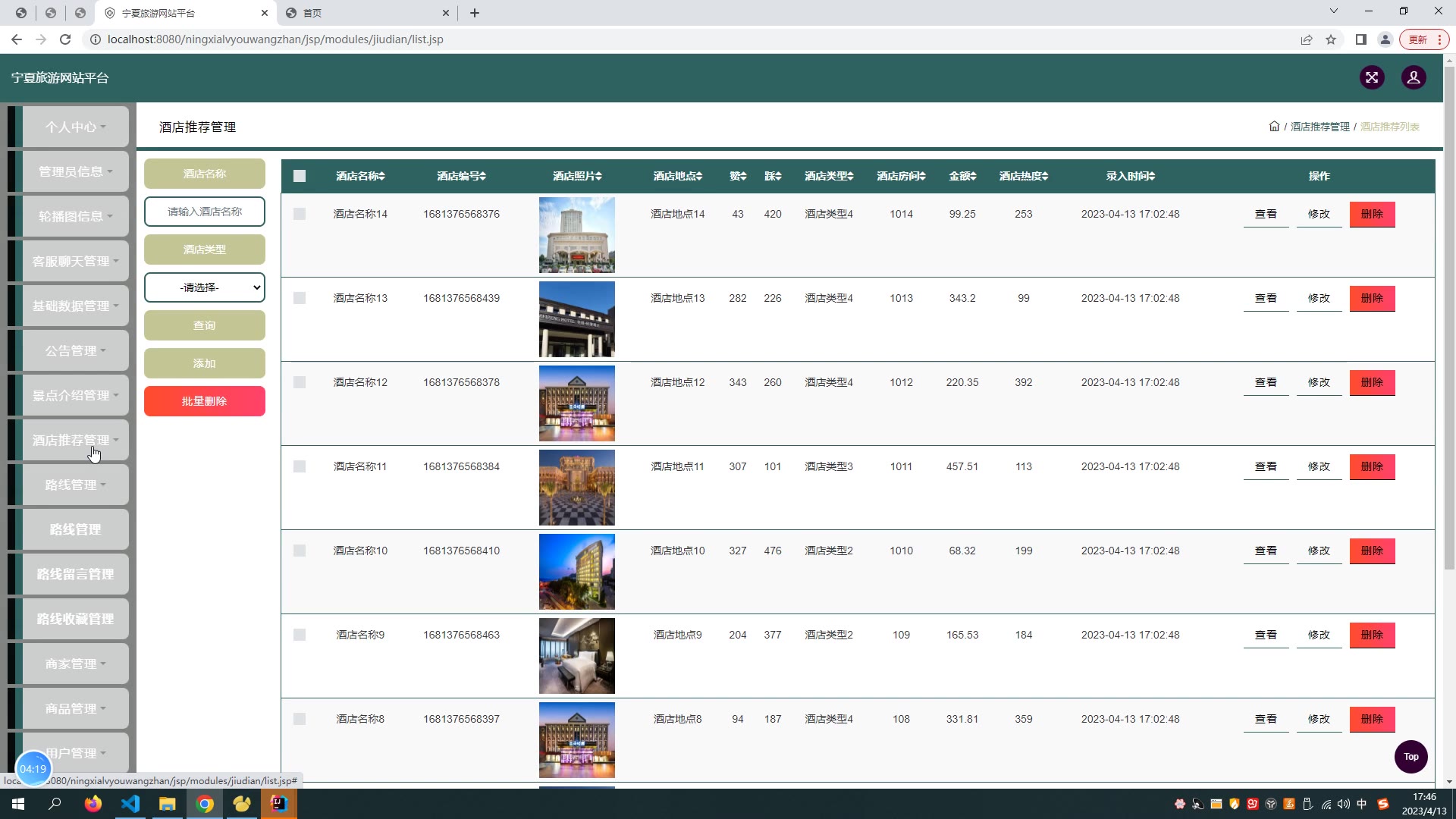Image resolution: width=1456 pixels, height=819 pixels.
Task: Click the home icon in breadcrumb
Action: point(1274,127)
